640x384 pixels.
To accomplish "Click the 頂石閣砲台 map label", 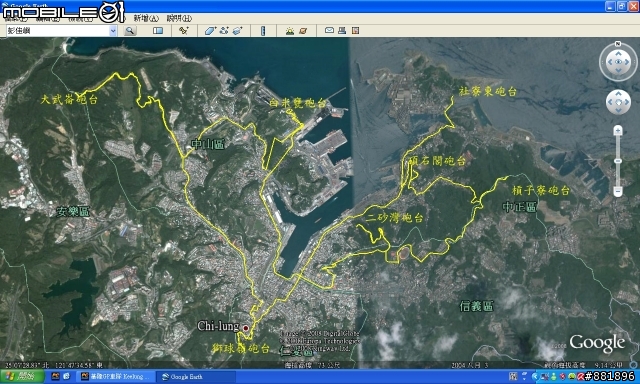I will pos(437,161).
